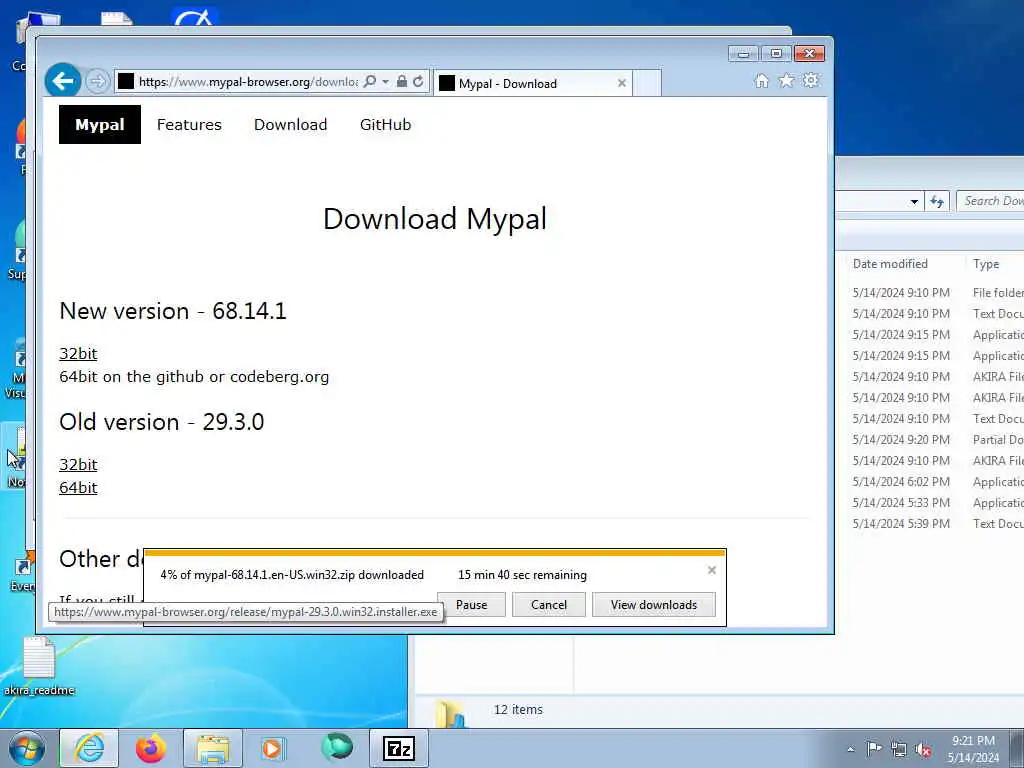Cancel the mypal zip download
Screen dimensions: 1024x768
[549, 605]
